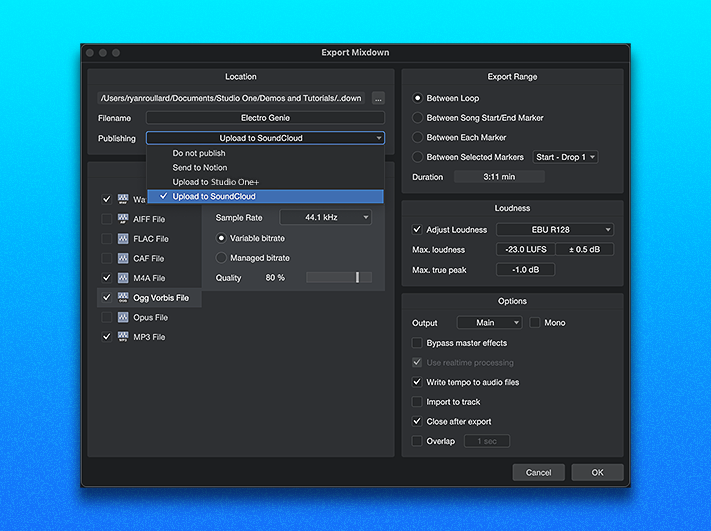
Task: Enable the CAF File checkbox
Action: coord(107,258)
